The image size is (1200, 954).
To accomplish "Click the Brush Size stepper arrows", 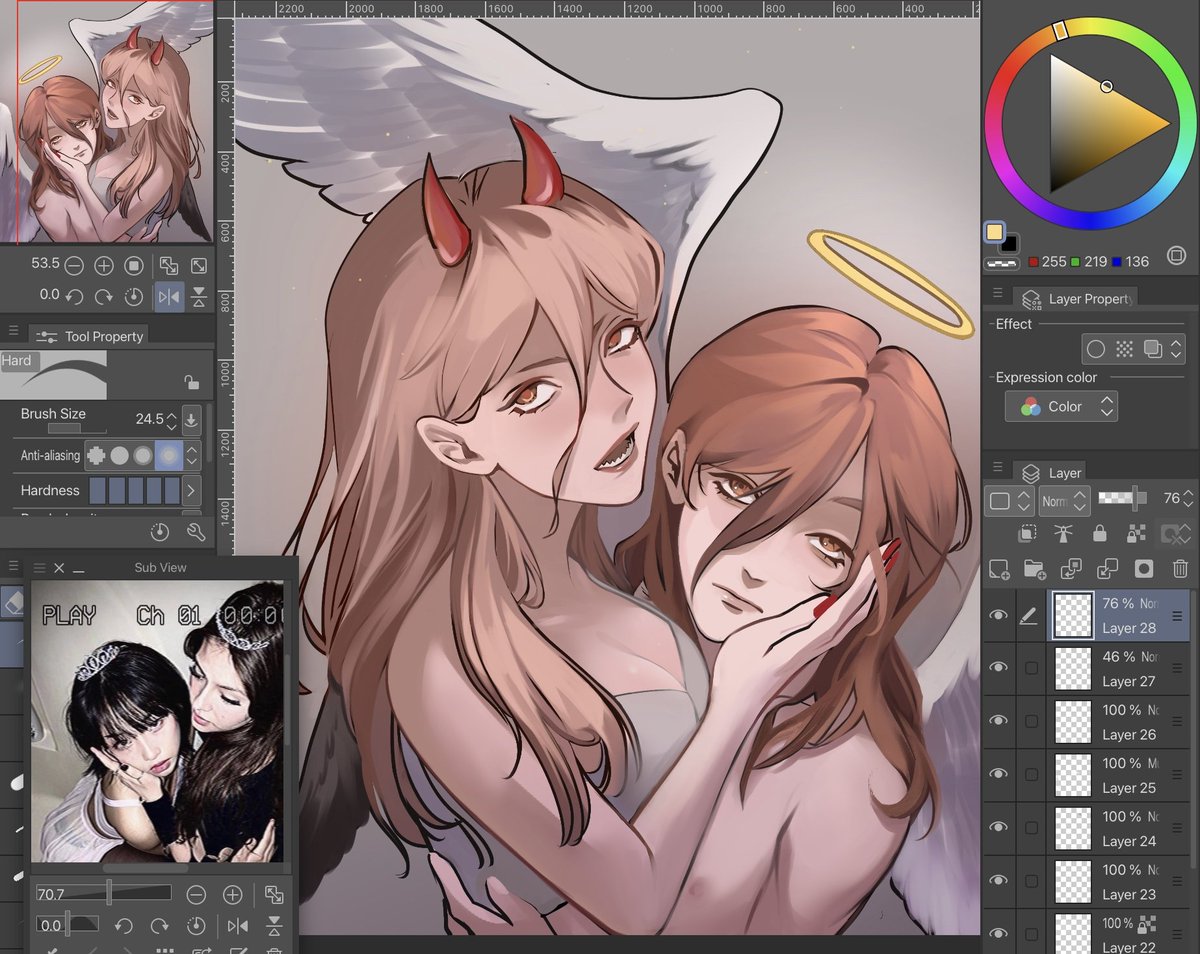I will tap(172, 420).
